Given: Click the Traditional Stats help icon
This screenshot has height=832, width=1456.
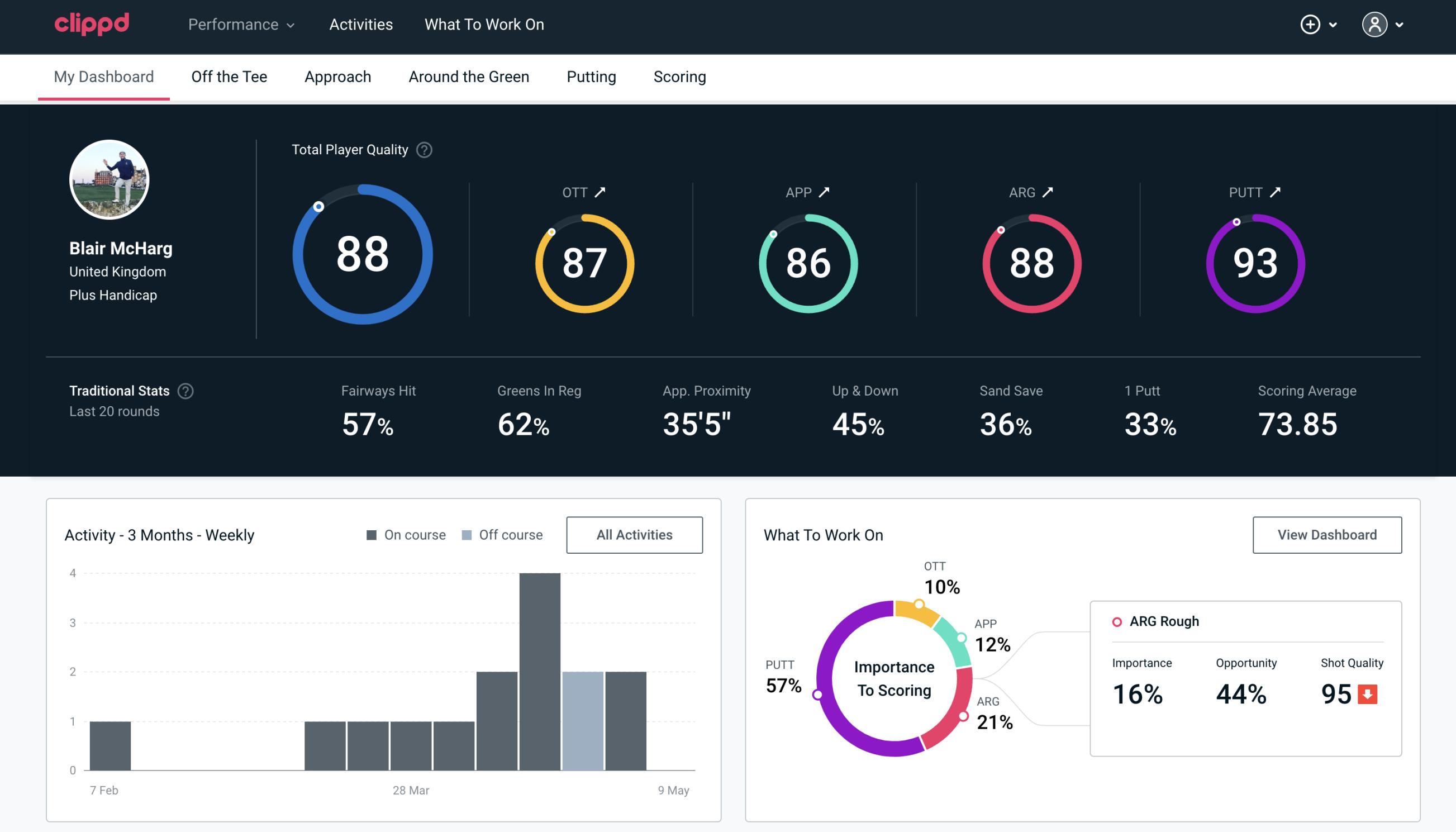Looking at the screenshot, I should [x=185, y=390].
